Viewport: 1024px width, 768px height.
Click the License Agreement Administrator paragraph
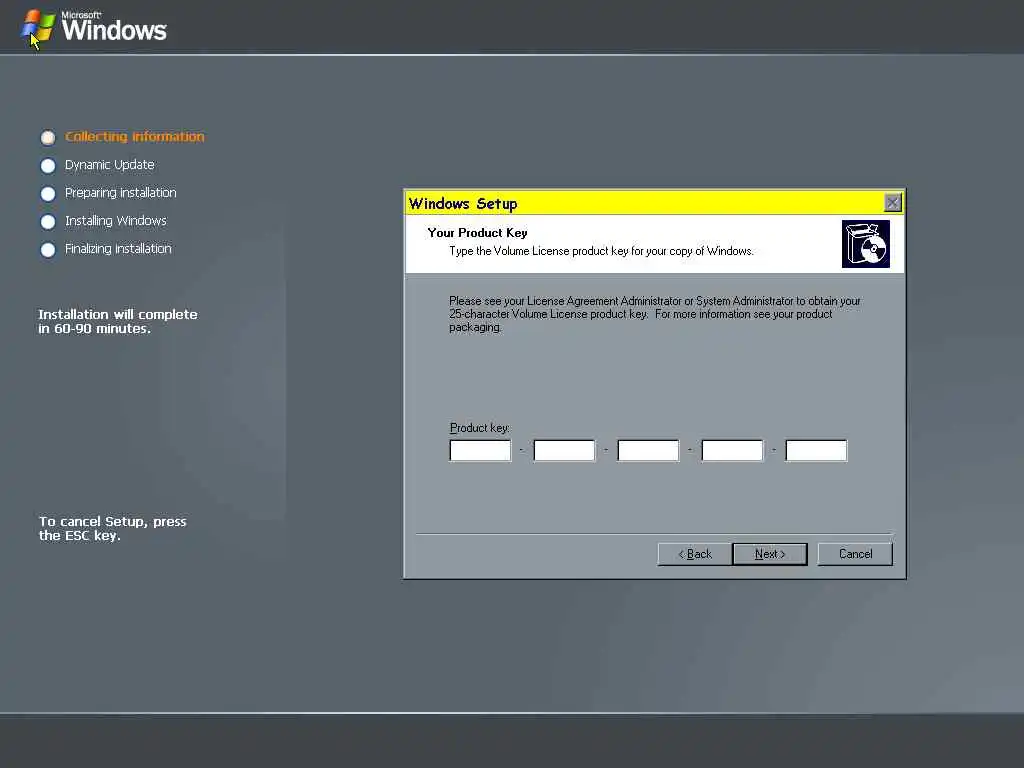click(654, 314)
